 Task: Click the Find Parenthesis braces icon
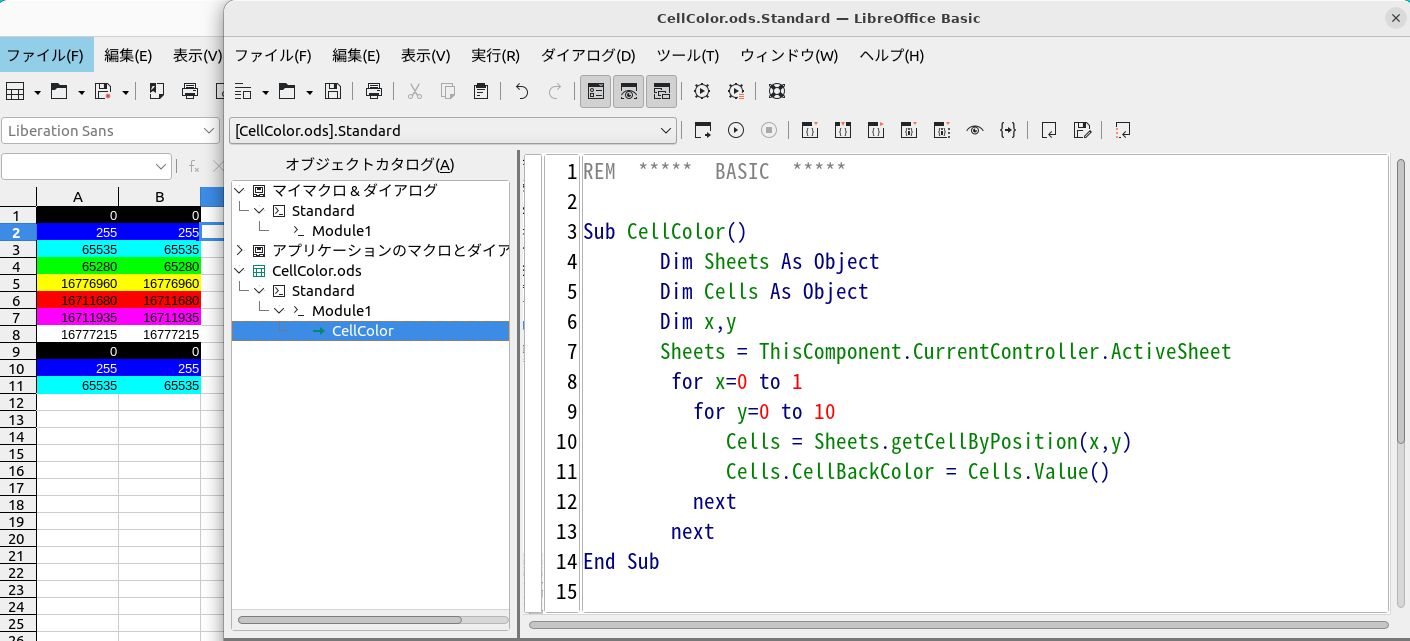tap(1008, 130)
